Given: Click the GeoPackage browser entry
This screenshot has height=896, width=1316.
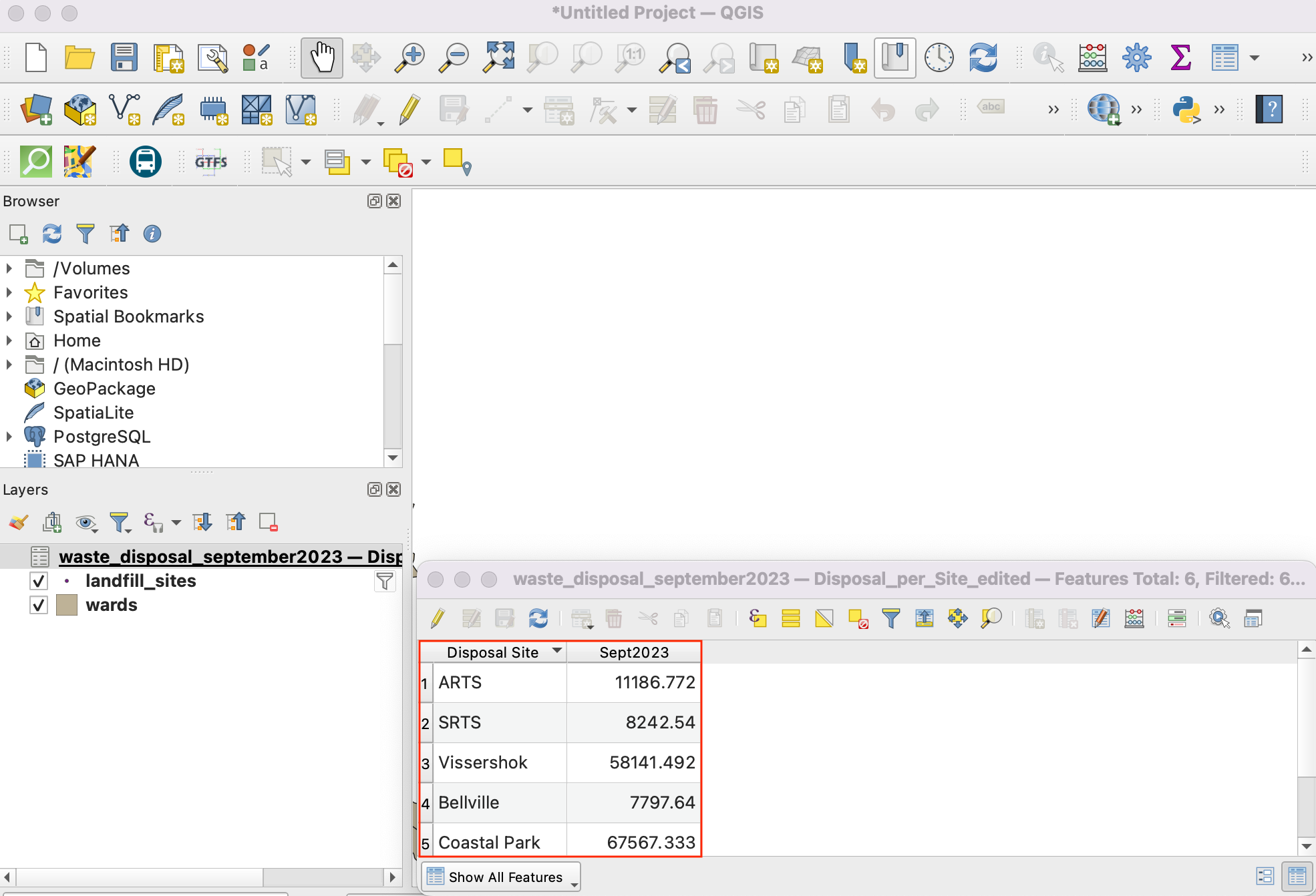Looking at the screenshot, I should pyautogui.click(x=104, y=389).
